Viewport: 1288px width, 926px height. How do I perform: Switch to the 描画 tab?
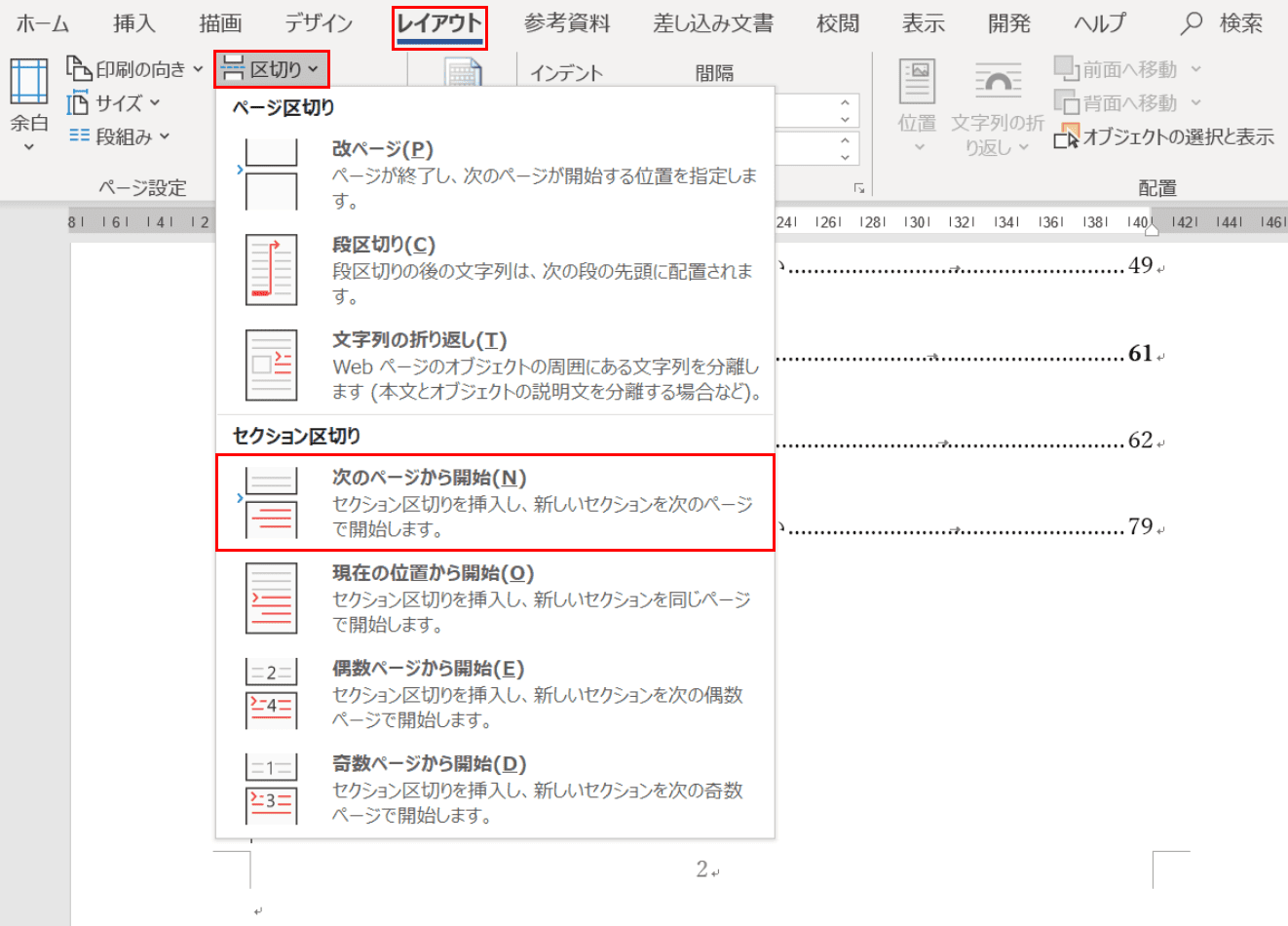coord(220,23)
